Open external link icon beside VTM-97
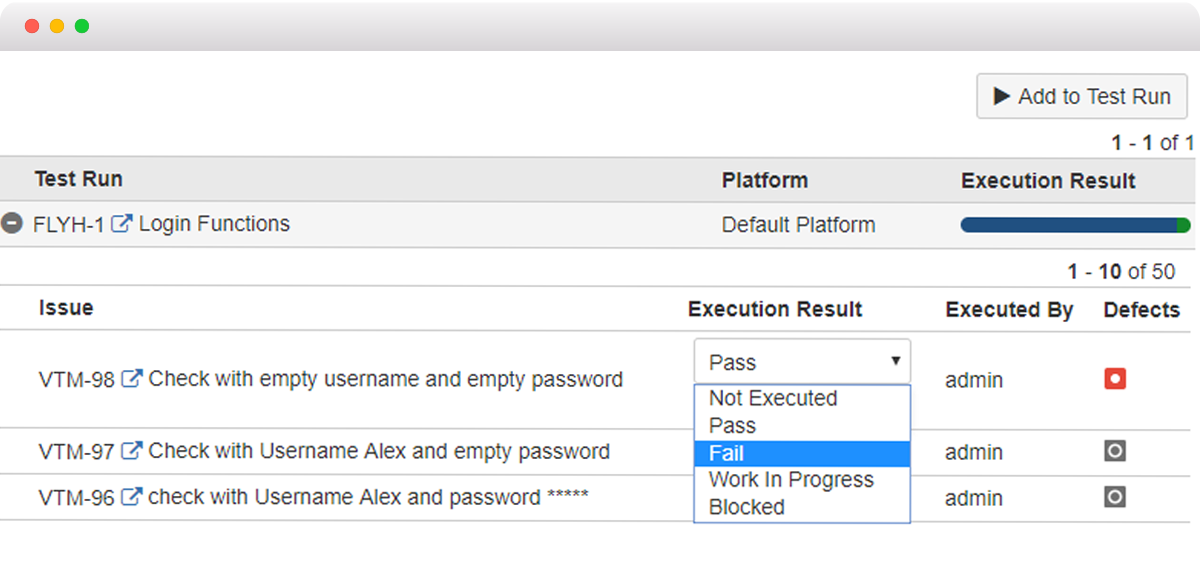The height and width of the screenshot is (575, 1200). pos(131,451)
